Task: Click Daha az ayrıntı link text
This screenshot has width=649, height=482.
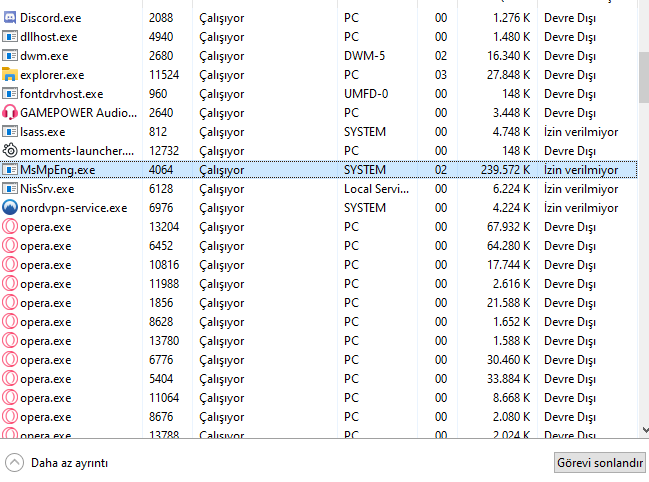Action: tap(70, 463)
